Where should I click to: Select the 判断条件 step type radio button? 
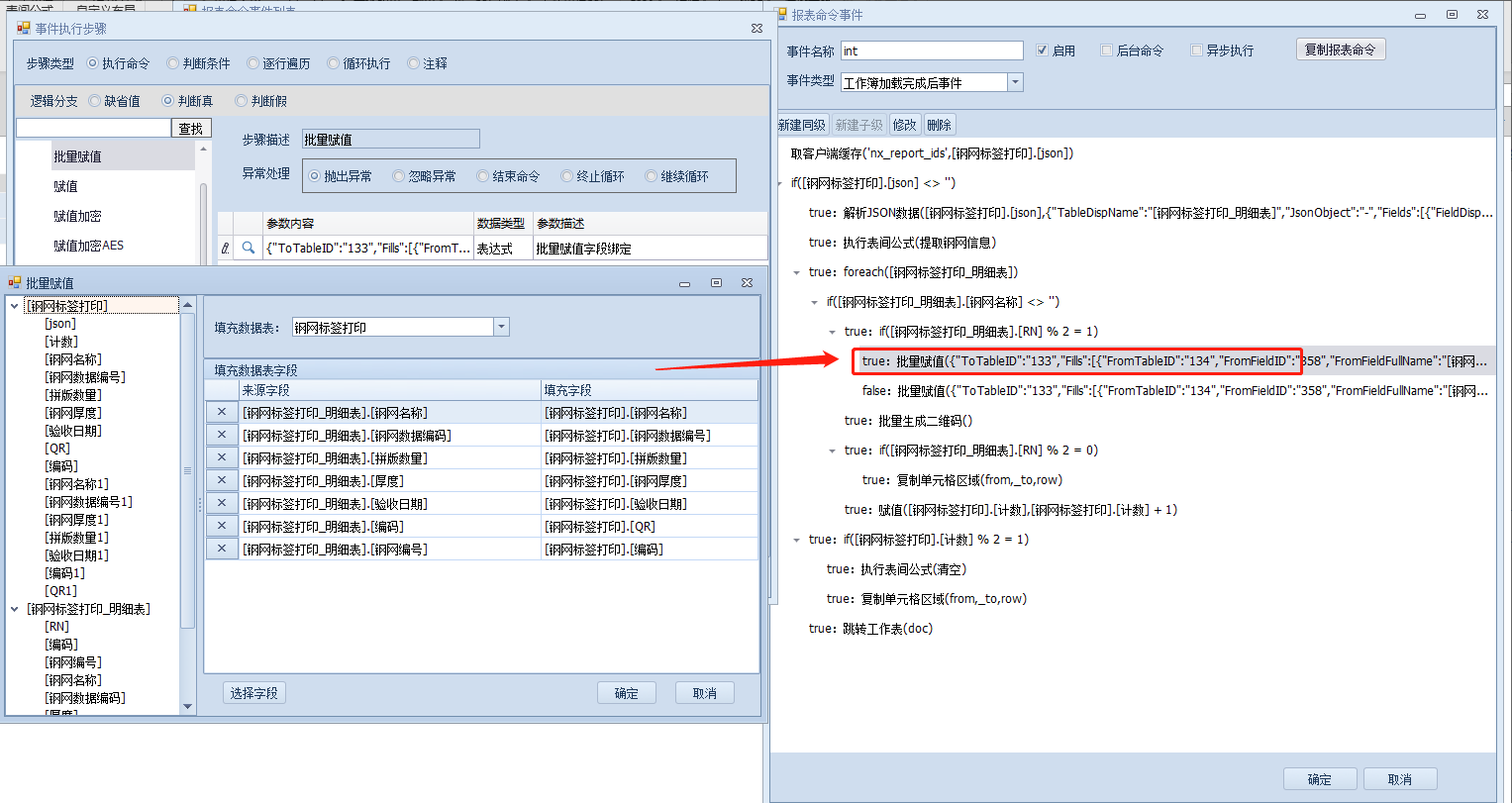point(173,63)
